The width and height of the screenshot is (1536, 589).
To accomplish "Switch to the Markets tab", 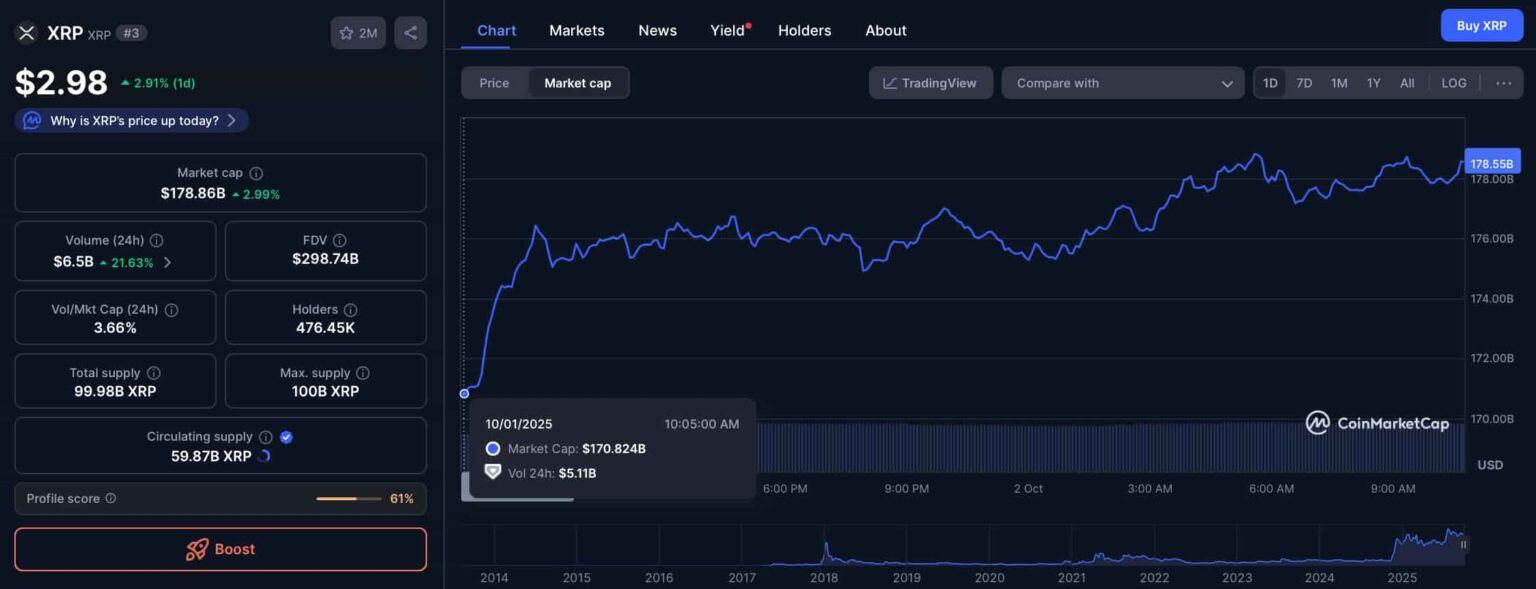I will point(576,30).
